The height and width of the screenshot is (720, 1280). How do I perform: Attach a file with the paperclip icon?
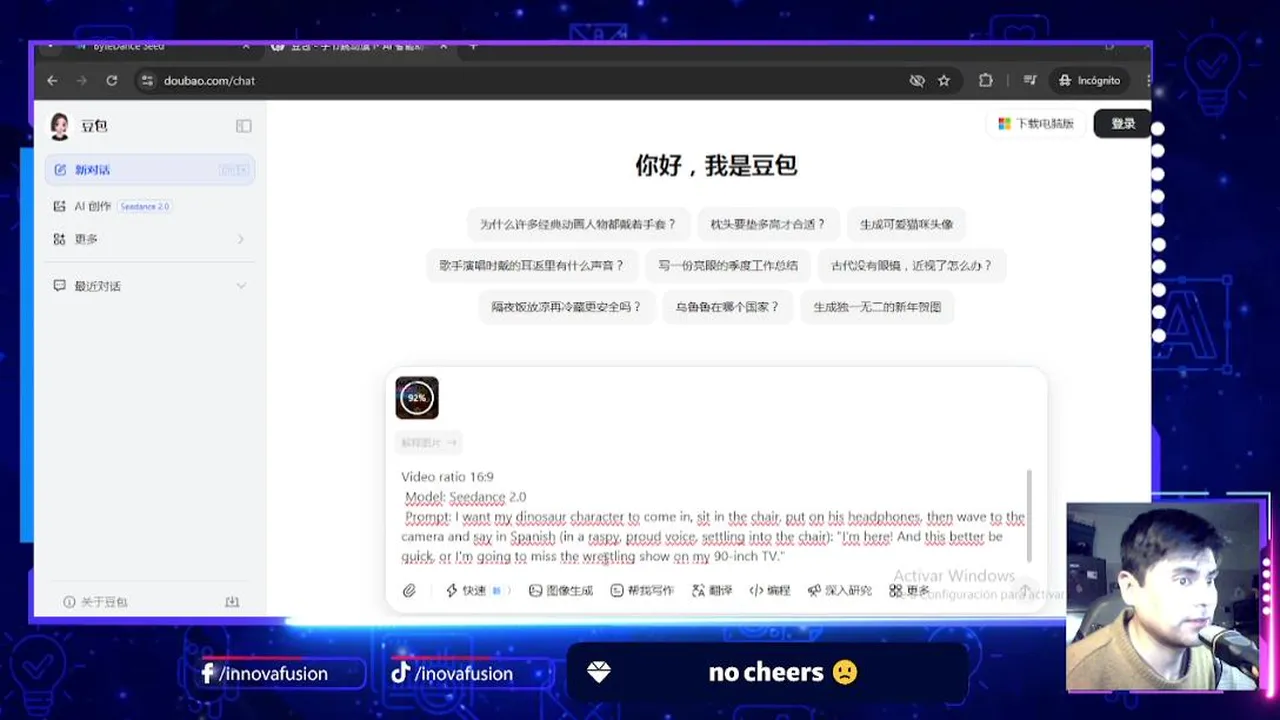409,591
